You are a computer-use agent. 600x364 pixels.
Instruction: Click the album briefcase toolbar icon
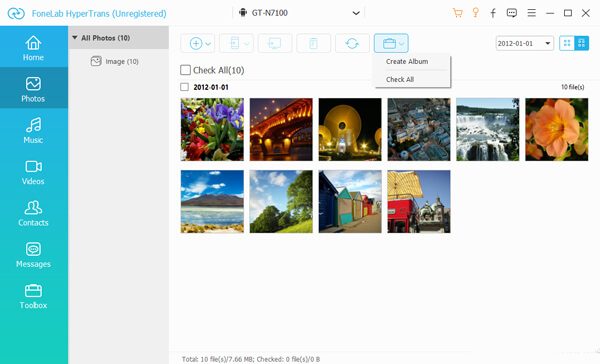[x=389, y=43]
